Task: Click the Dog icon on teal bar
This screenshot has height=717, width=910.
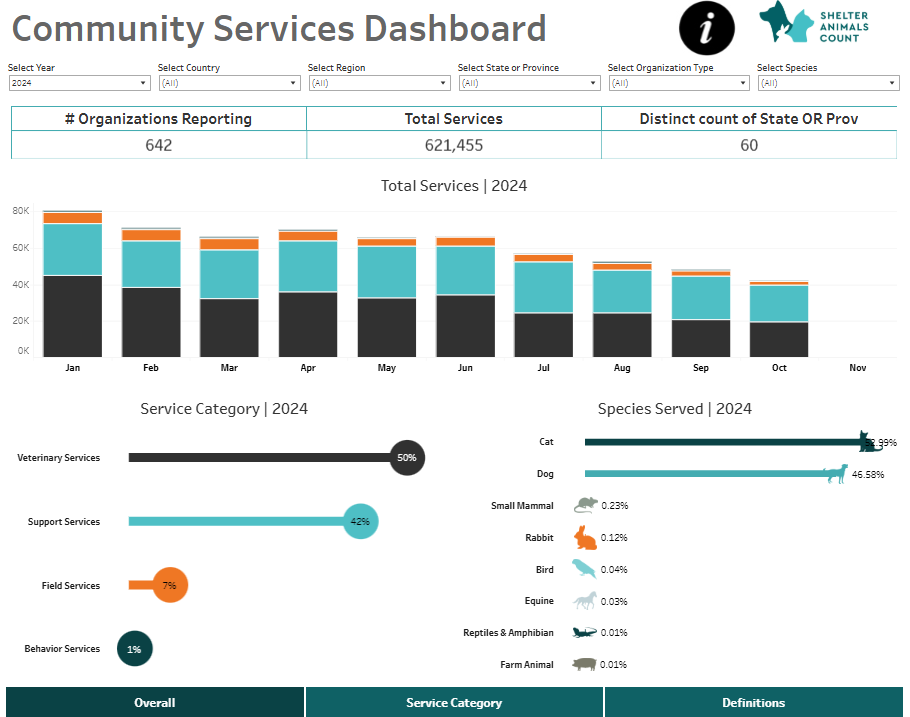Action: pos(835,473)
